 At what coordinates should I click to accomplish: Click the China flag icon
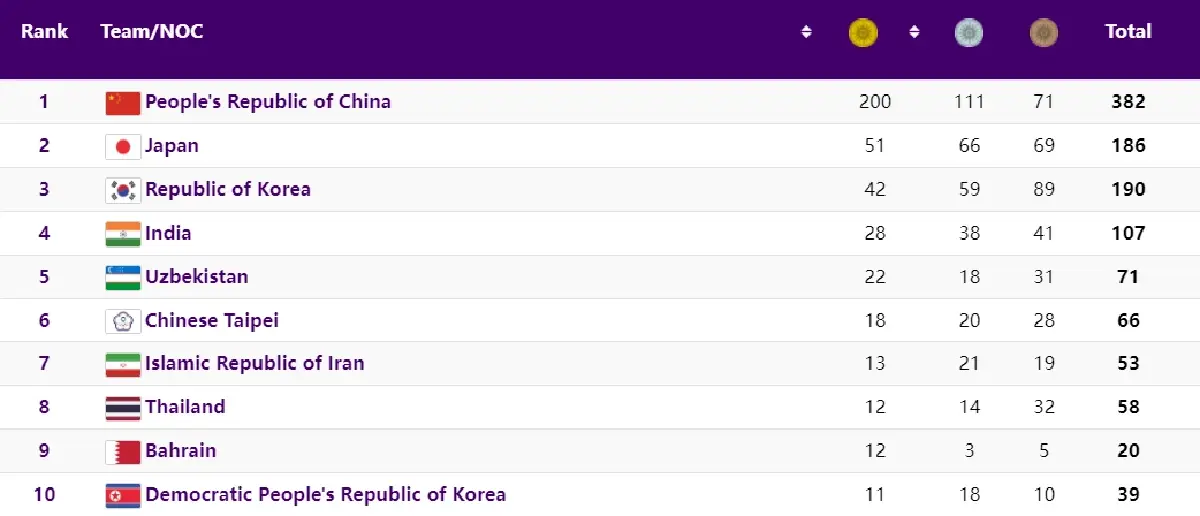coord(123,102)
